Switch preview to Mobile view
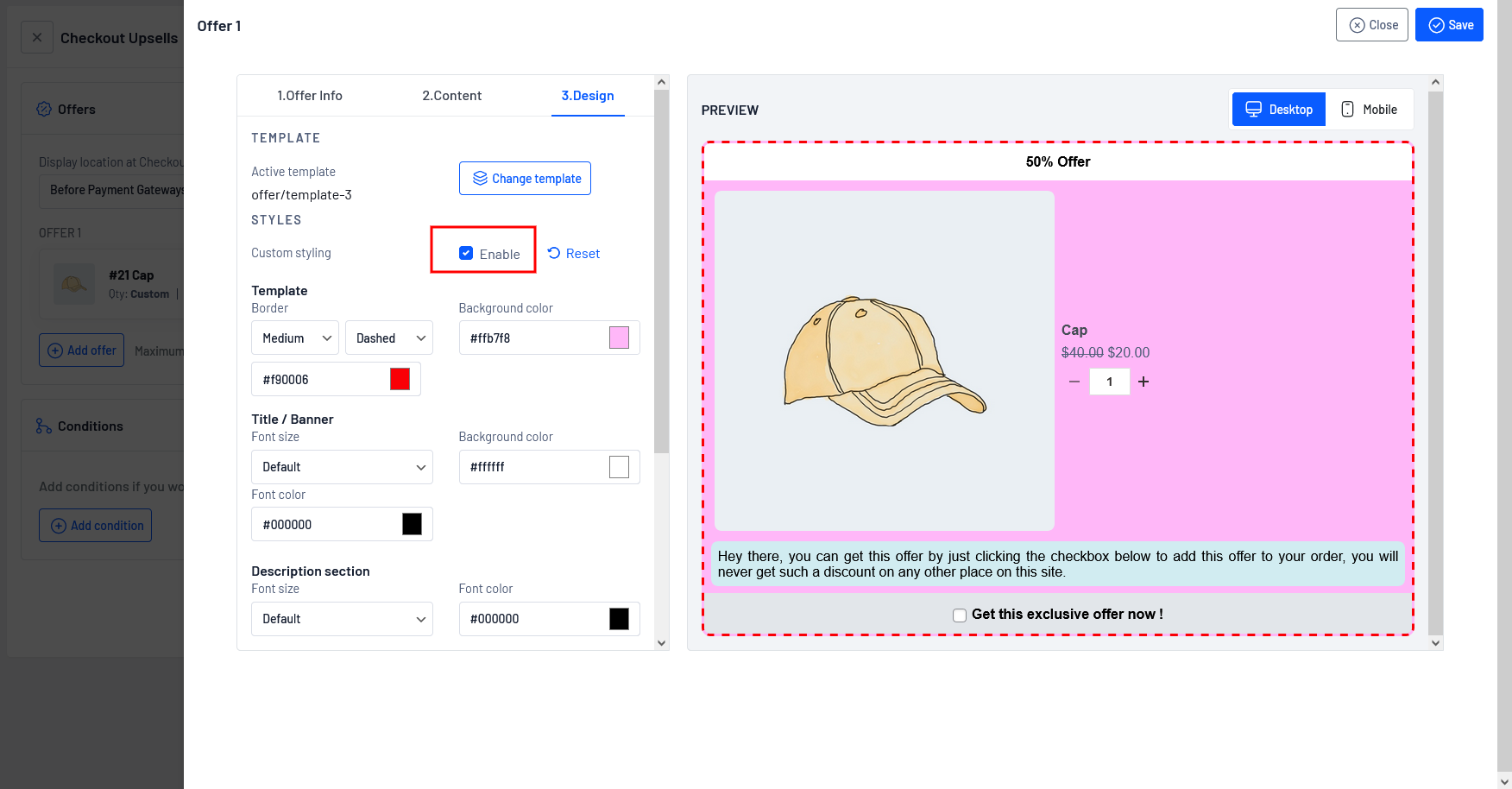The image size is (1512, 789). coord(1369,110)
